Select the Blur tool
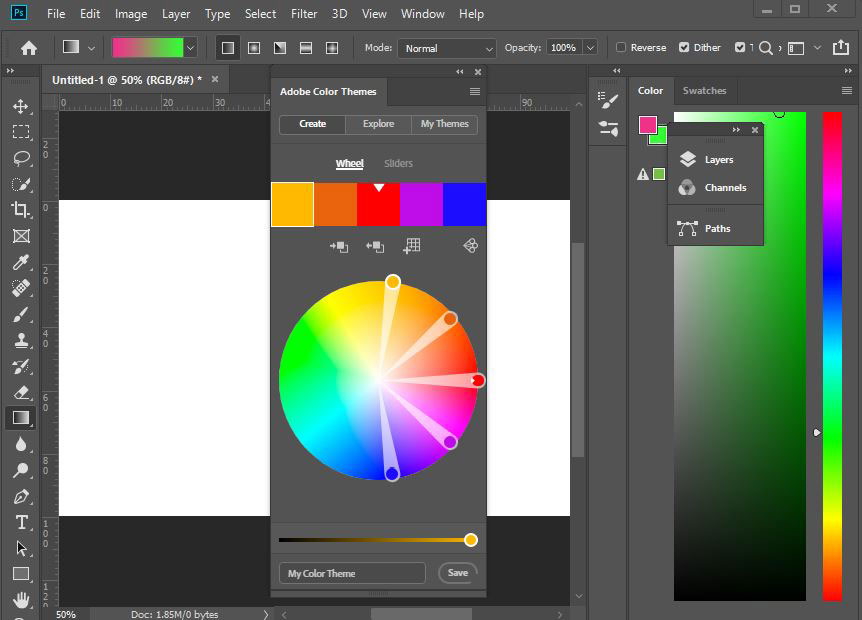 coord(21,444)
